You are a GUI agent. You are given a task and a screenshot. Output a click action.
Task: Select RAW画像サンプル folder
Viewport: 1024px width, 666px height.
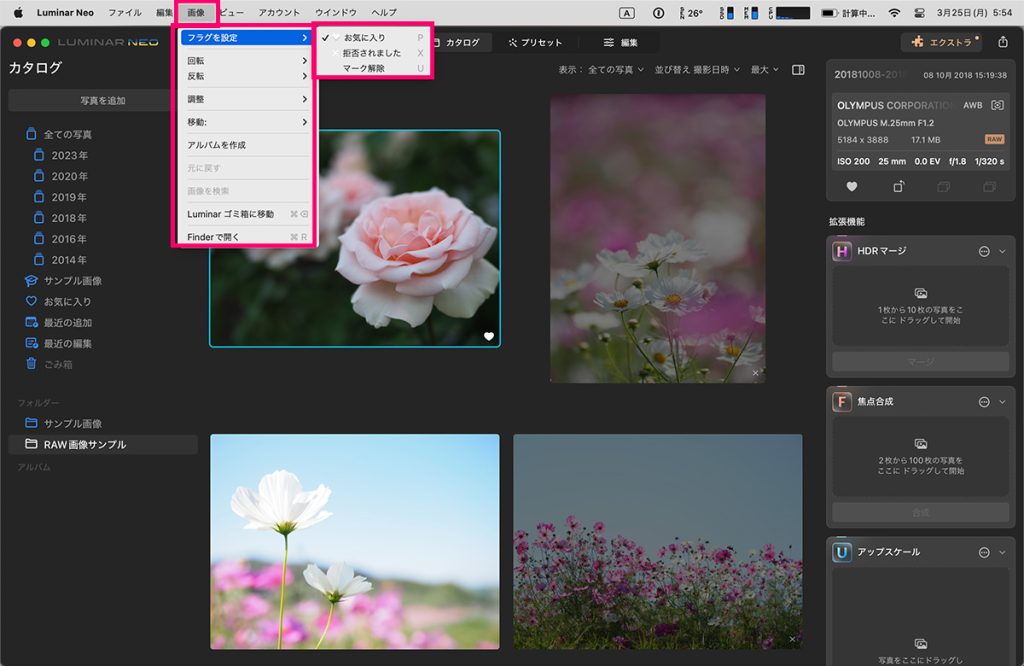click(103, 445)
